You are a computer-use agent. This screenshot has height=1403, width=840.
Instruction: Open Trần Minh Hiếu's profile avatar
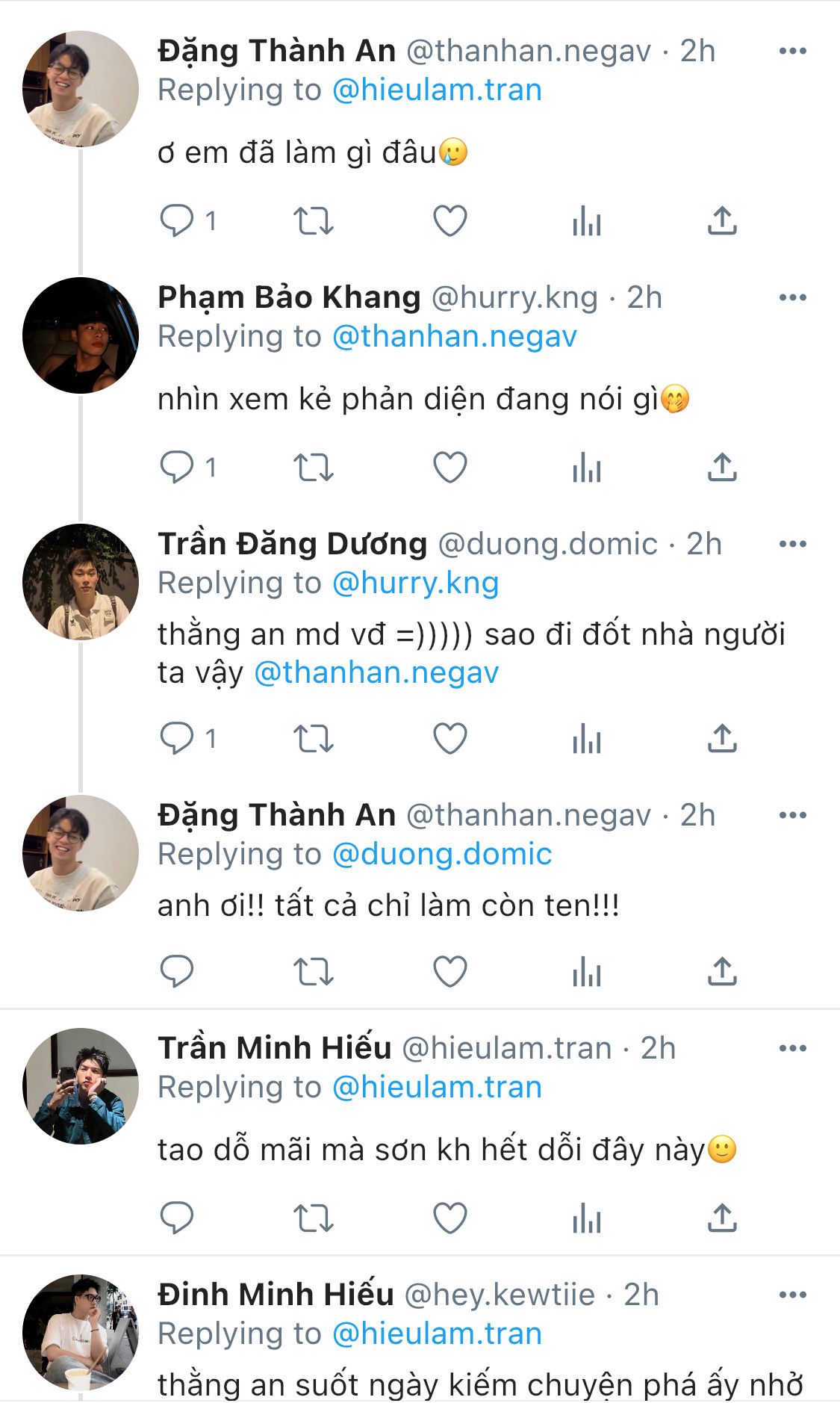click(81, 1085)
